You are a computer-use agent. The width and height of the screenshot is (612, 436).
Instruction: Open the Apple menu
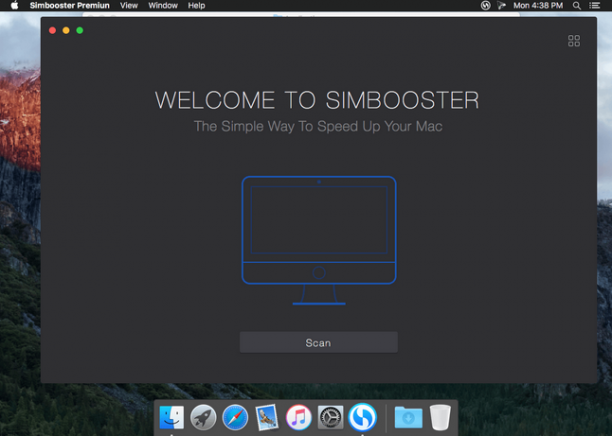click(14, 5)
